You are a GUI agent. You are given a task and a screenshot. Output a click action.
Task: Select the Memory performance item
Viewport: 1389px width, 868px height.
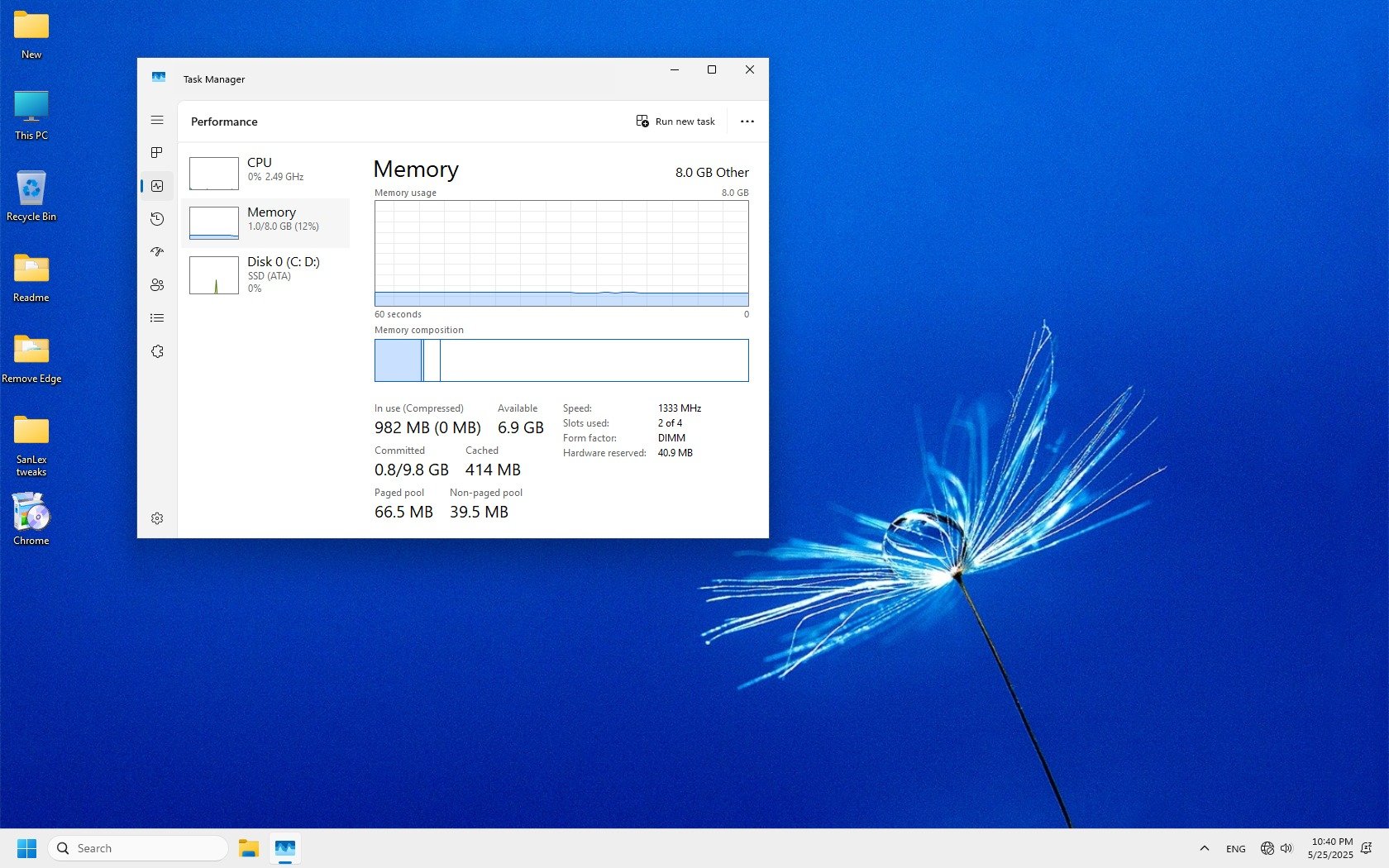click(x=265, y=223)
